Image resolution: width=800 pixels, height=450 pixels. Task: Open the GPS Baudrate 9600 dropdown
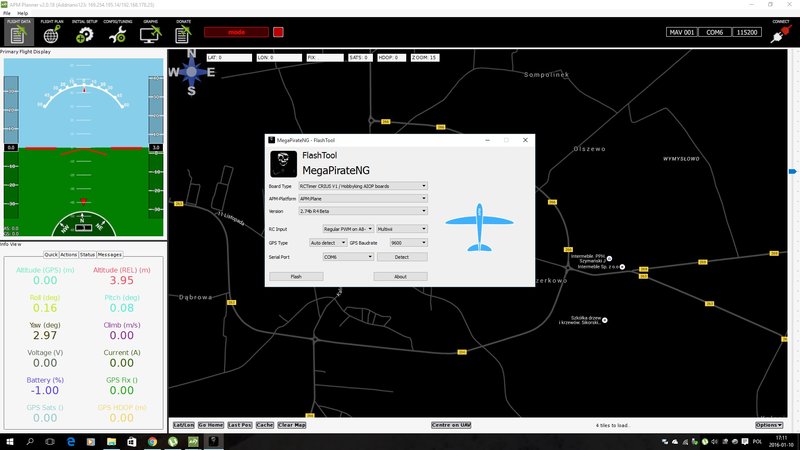click(x=408, y=243)
